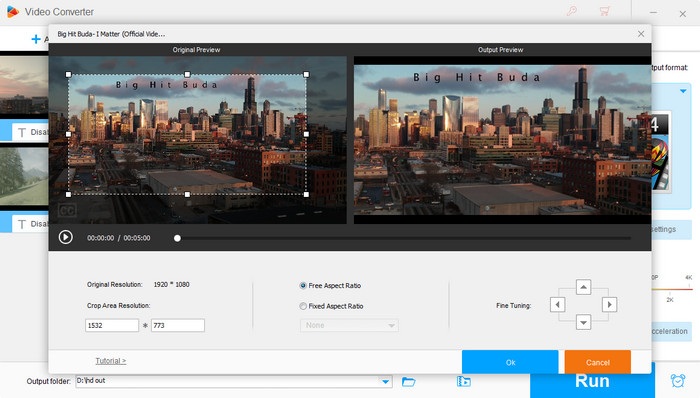Open the first clip's subtitle selector in main window
The image size is (700, 398).
point(30,132)
